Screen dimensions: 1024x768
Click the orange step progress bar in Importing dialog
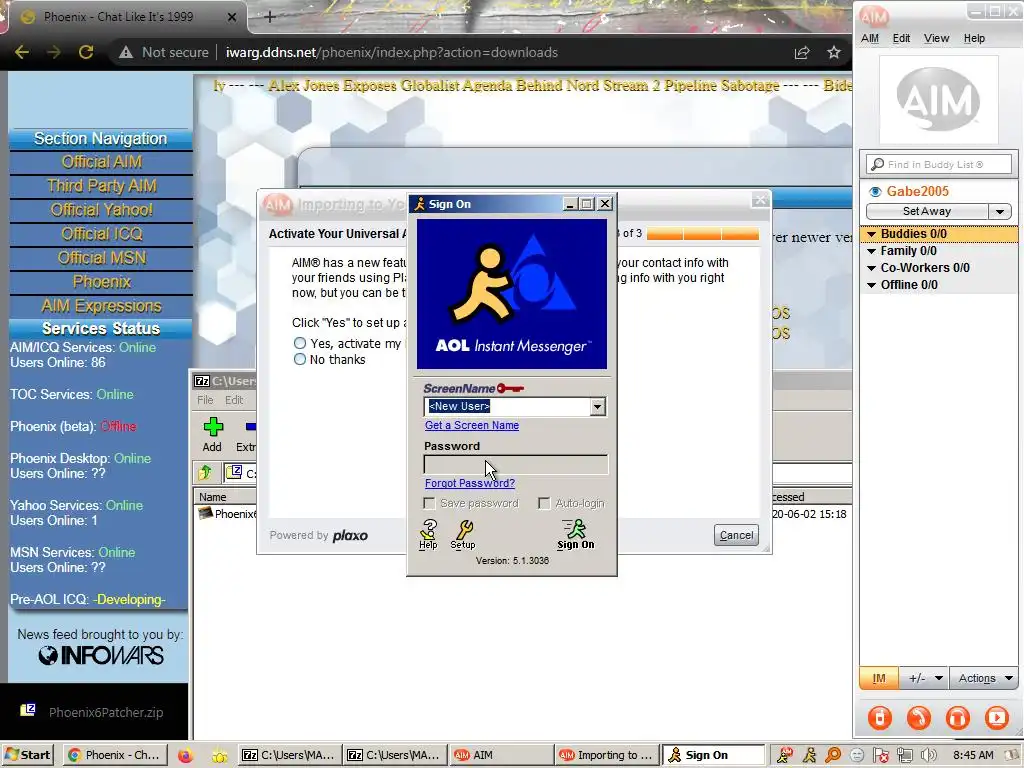(703, 234)
